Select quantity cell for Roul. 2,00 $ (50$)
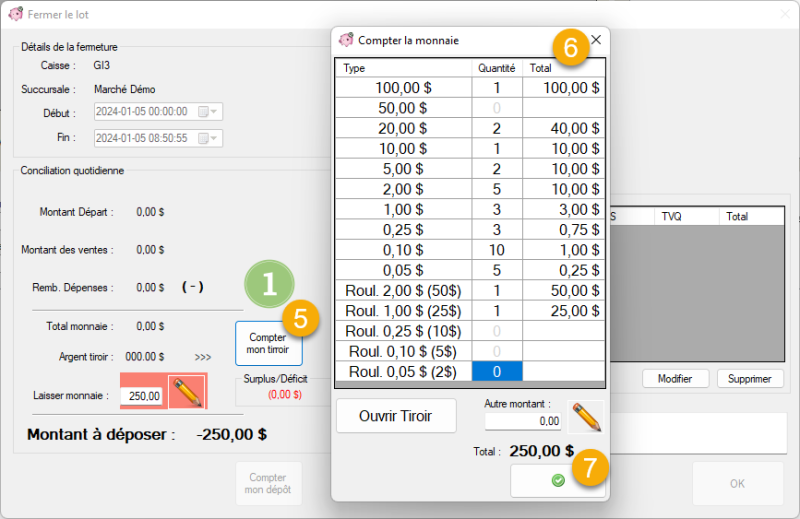The height and width of the screenshot is (519, 800). (497, 290)
